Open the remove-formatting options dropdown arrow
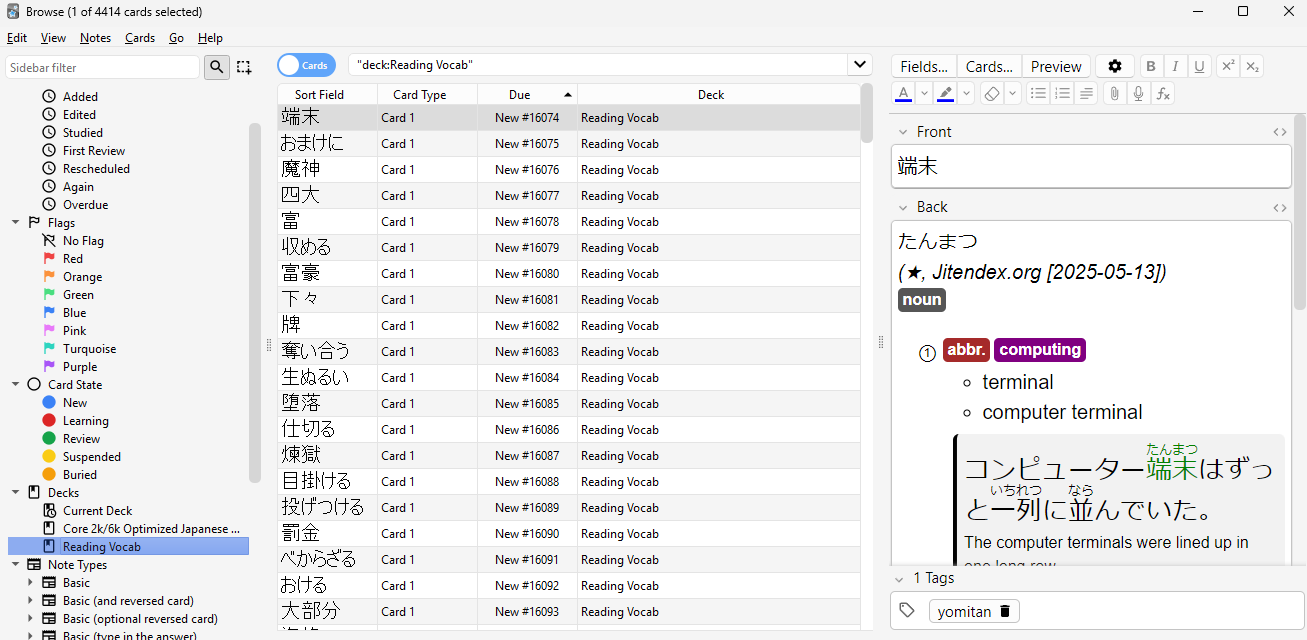Screen dimensions: 1307x640 click(1013, 93)
